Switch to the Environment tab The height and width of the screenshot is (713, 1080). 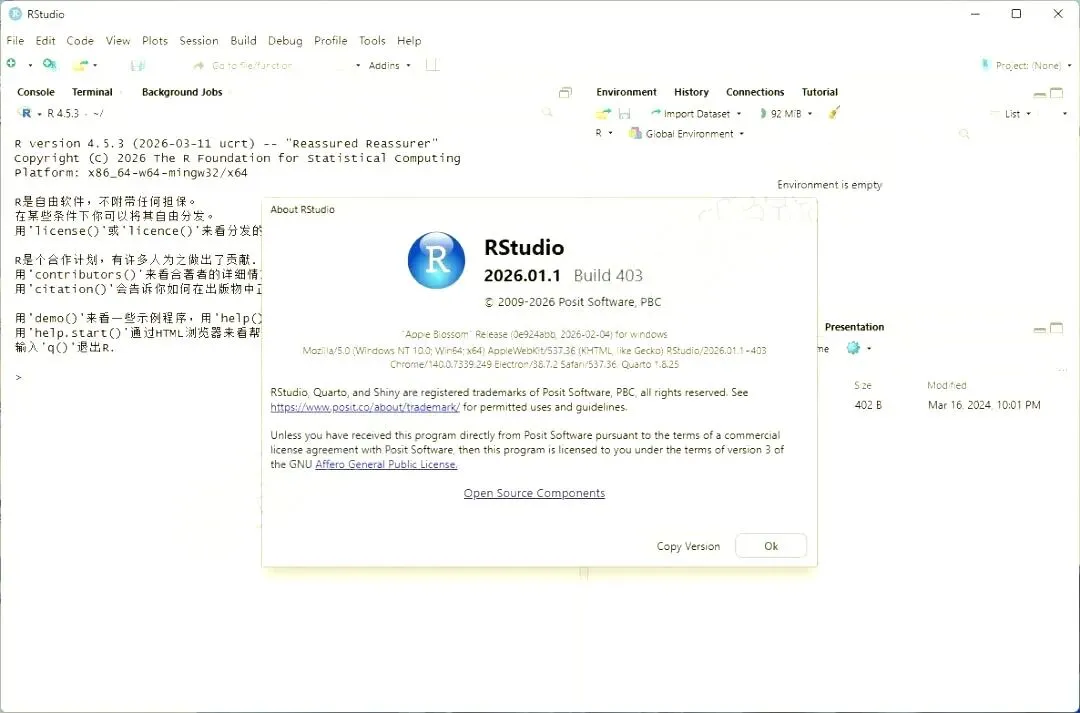(x=627, y=92)
